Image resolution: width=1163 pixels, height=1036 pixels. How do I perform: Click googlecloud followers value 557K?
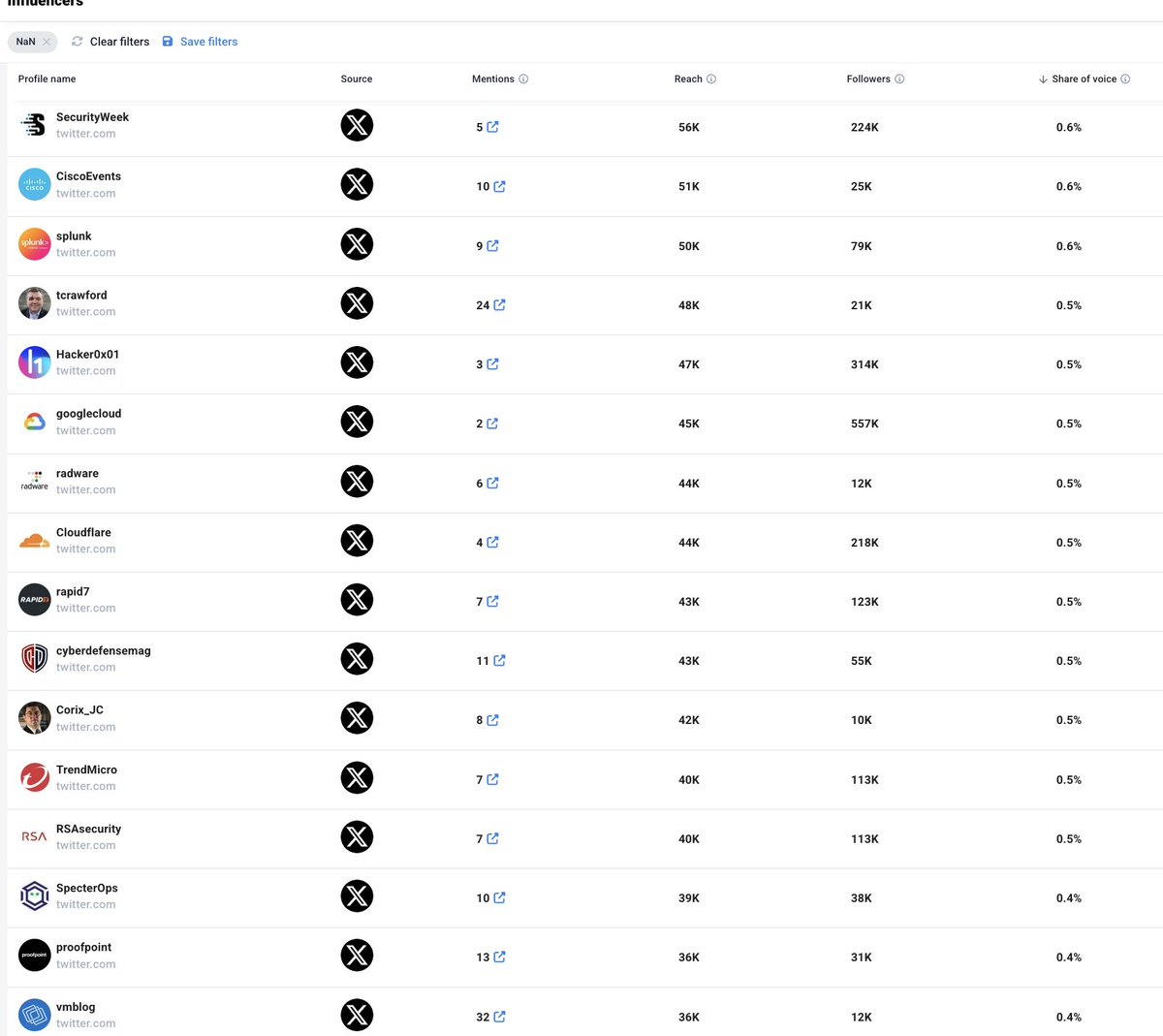tap(864, 424)
